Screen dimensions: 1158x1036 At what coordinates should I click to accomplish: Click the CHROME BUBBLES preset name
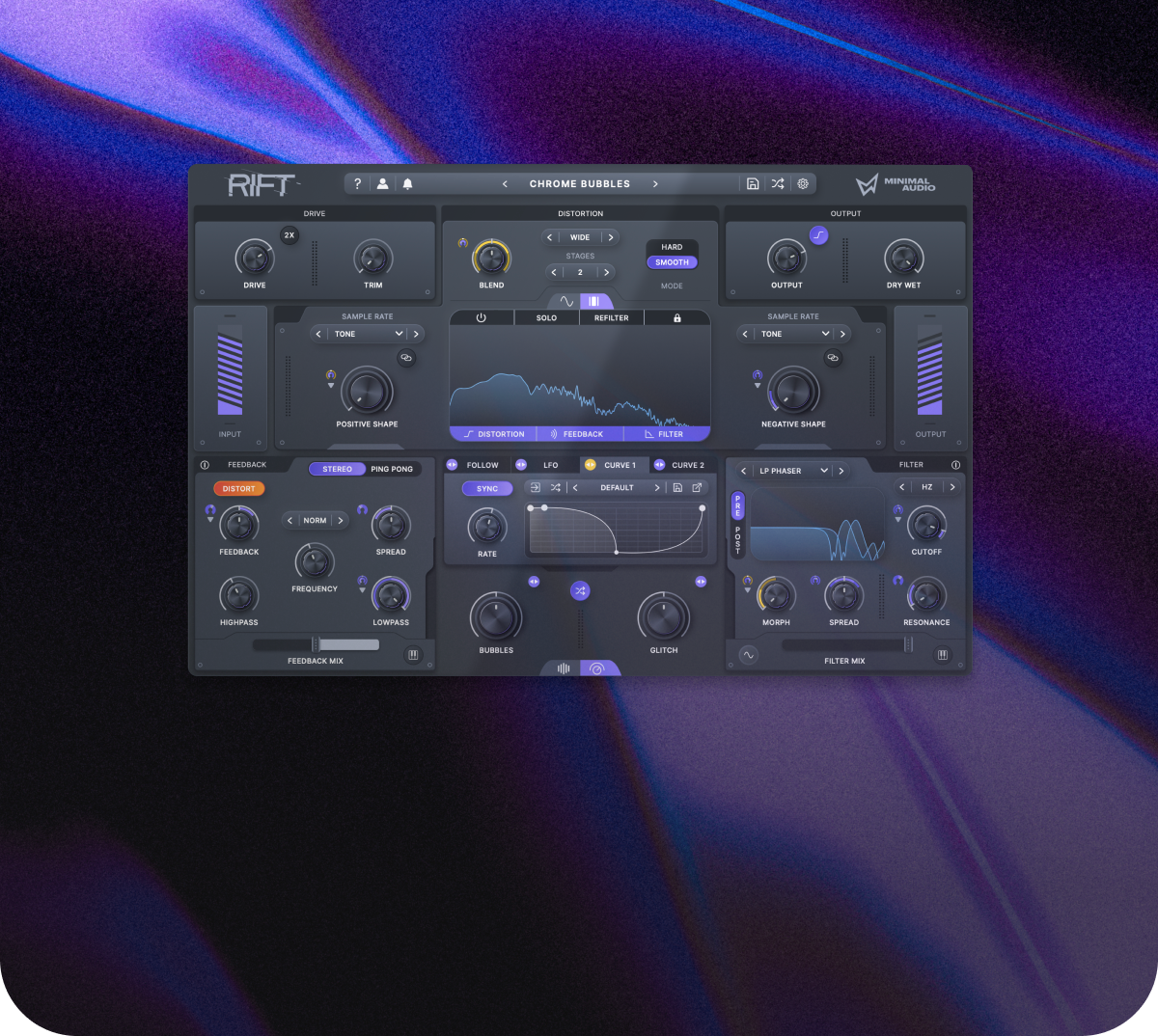point(580,183)
